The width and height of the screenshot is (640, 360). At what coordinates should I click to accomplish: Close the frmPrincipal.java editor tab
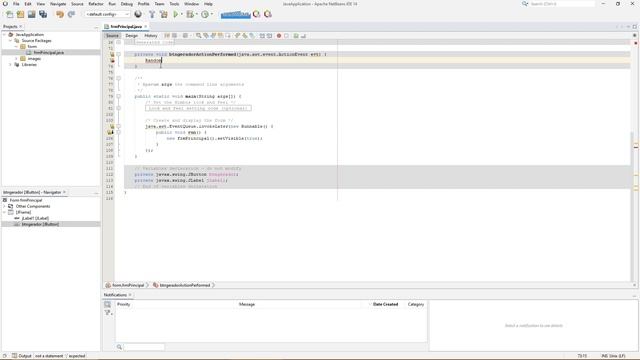point(145,27)
